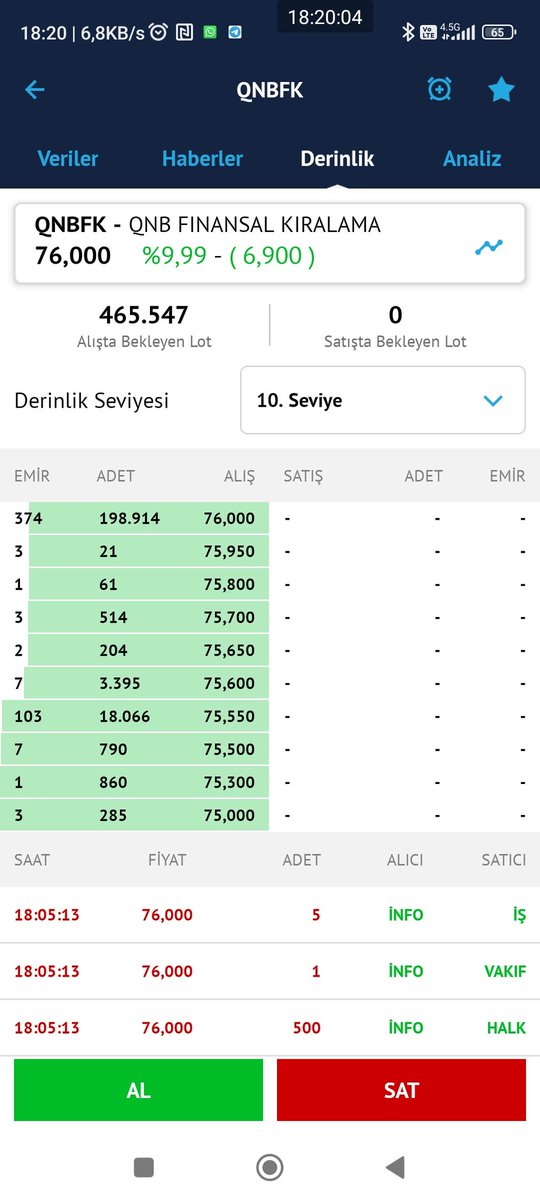This screenshot has width=540, height=1200.
Task: Switch to the Veriler tab
Action: coord(67,158)
